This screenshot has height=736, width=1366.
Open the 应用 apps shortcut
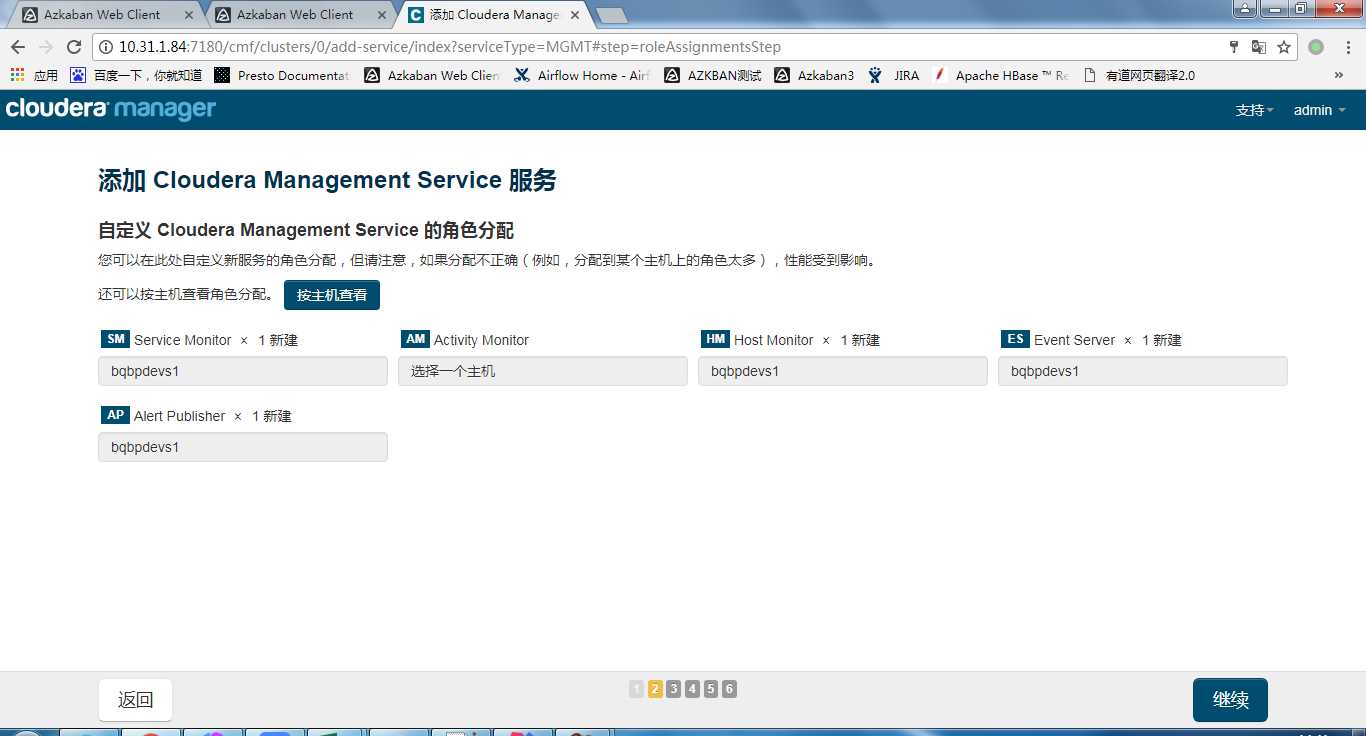click(34, 75)
